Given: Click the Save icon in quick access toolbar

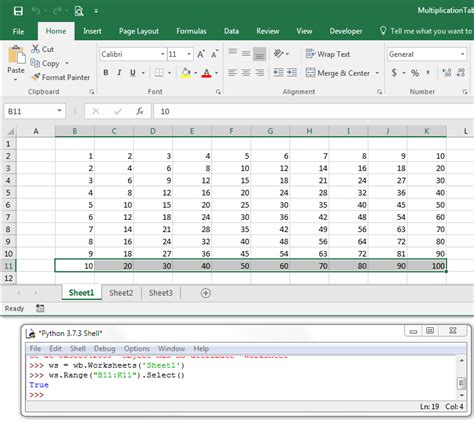Looking at the screenshot, I should [x=18, y=11].
